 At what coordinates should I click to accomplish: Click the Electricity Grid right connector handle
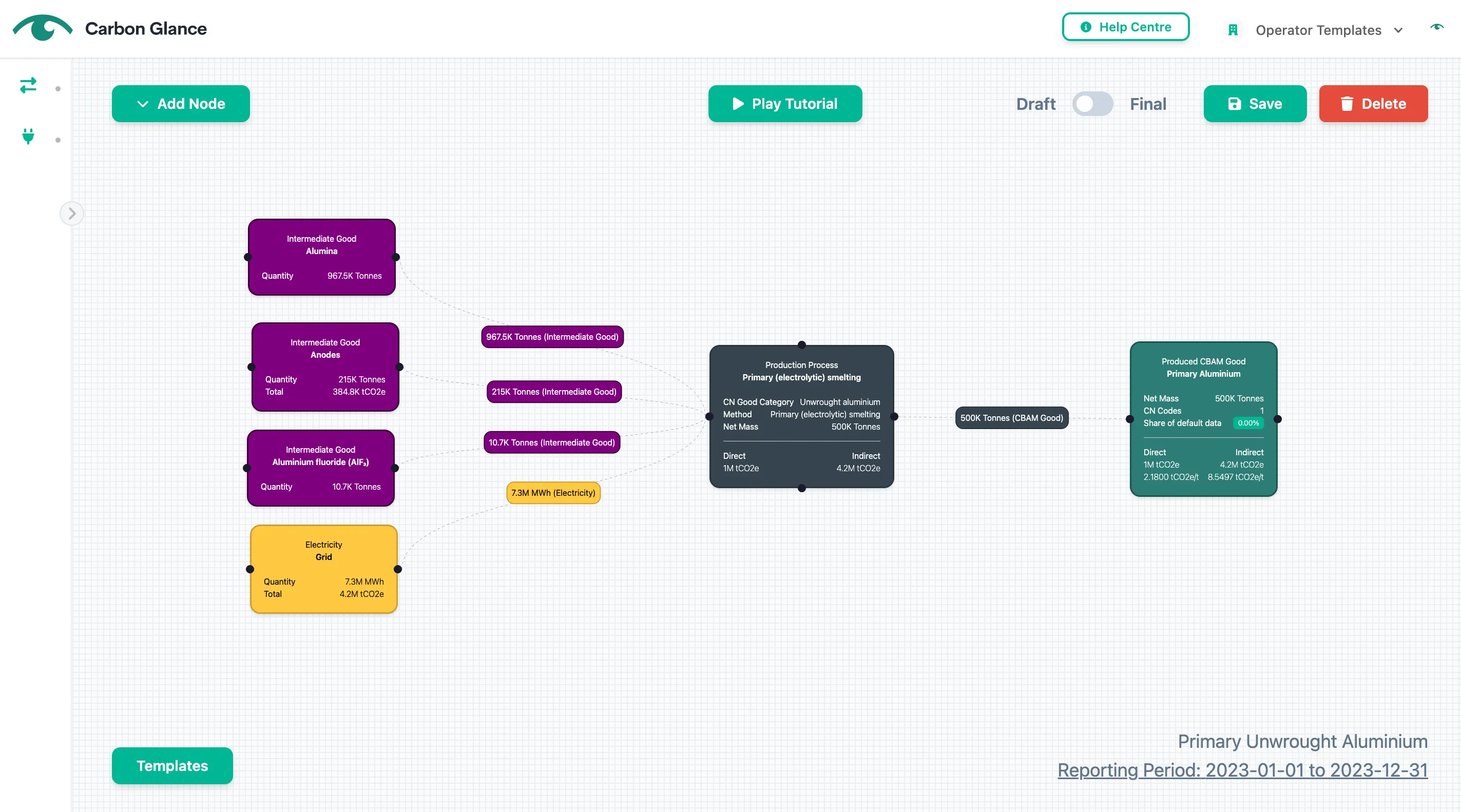(x=397, y=569)
